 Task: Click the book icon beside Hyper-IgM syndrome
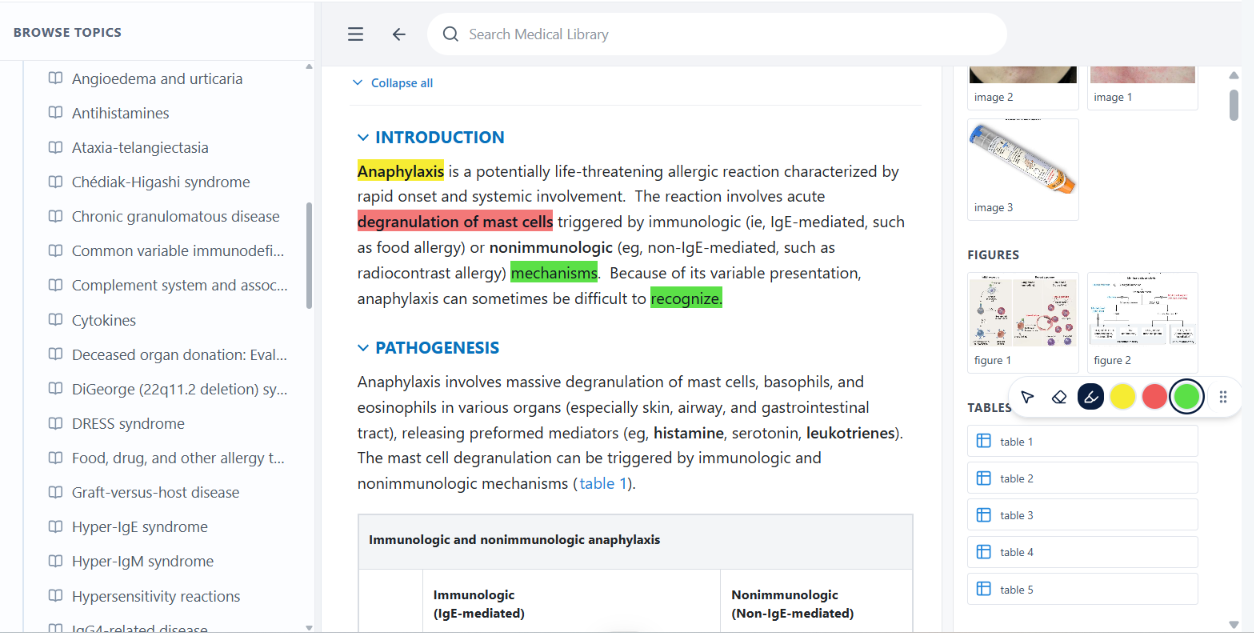click(56, 561)
